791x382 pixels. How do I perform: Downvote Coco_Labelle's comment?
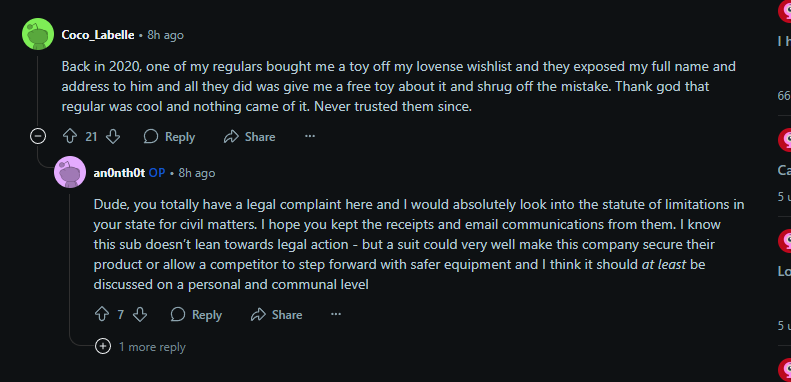(x=113, y=136)
